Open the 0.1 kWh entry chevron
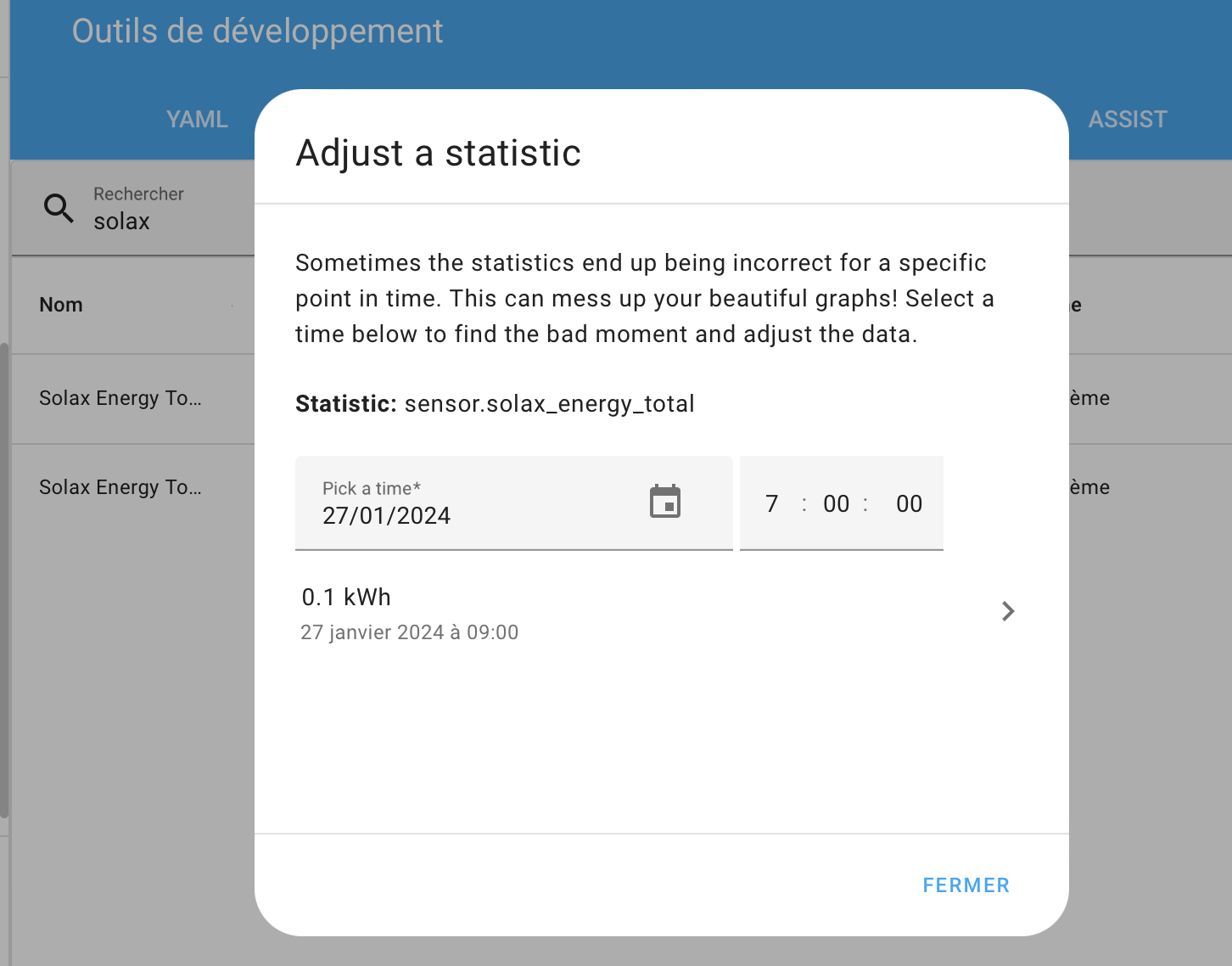This screenshot has width=1232, height=966. (1008, 611)
